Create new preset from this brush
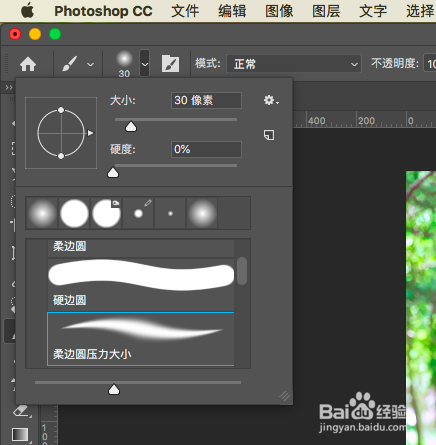 pos(269,135)
